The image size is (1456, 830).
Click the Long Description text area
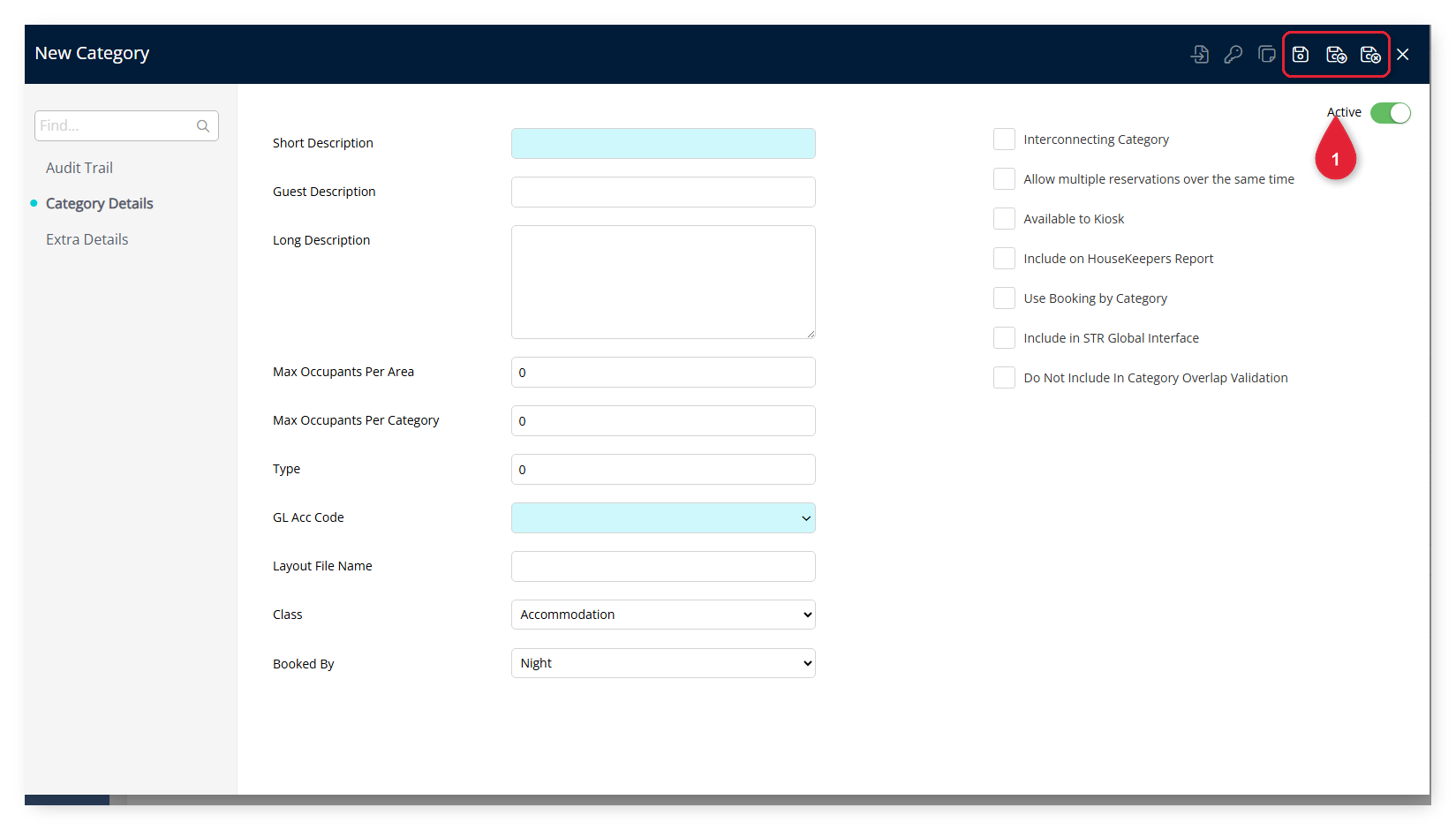point(663,283)
